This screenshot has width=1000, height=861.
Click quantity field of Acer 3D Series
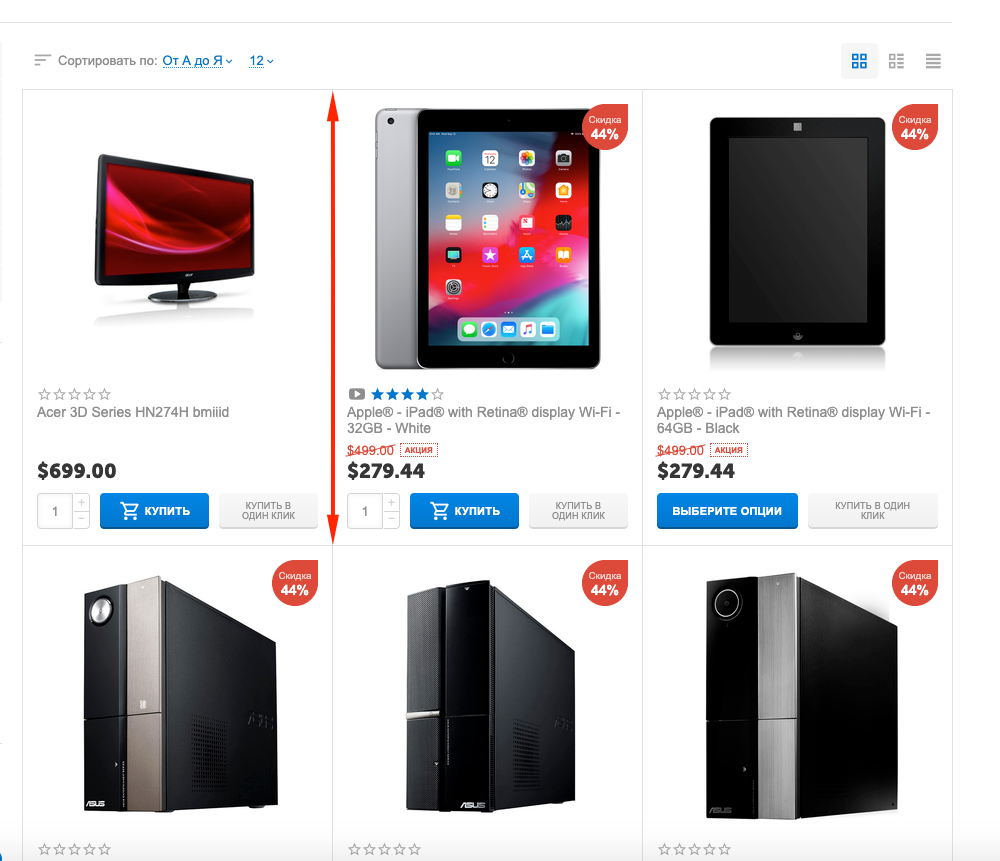(55, 511)
